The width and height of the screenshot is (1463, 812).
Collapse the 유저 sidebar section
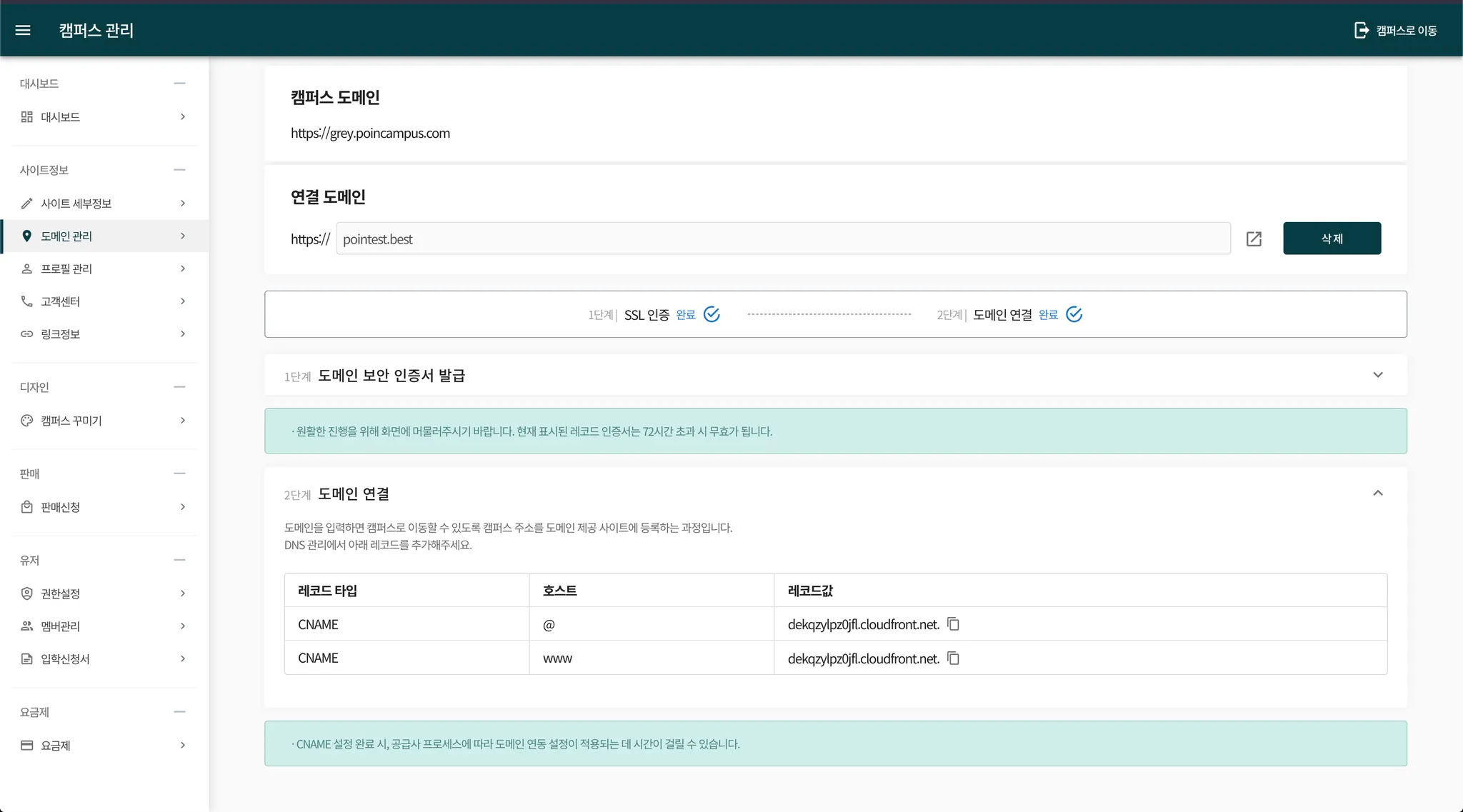click(179, 561)
